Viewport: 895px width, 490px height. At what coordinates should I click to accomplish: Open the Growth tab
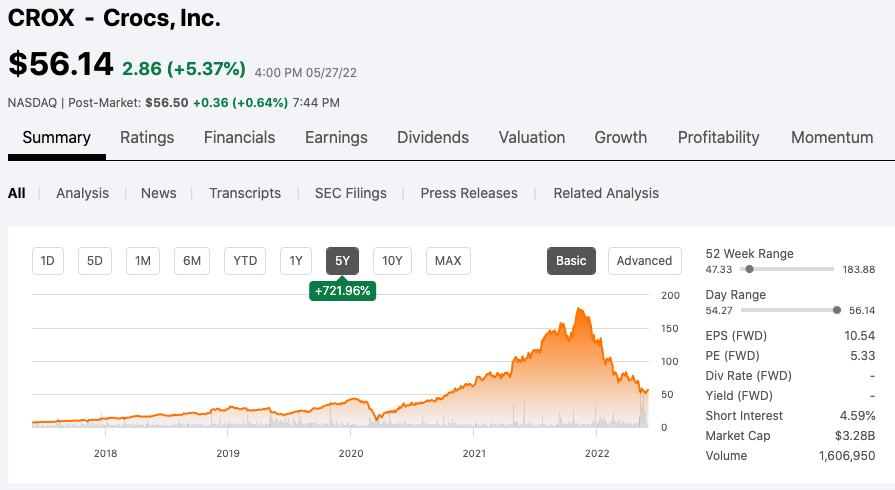click(x=620, y=138)
